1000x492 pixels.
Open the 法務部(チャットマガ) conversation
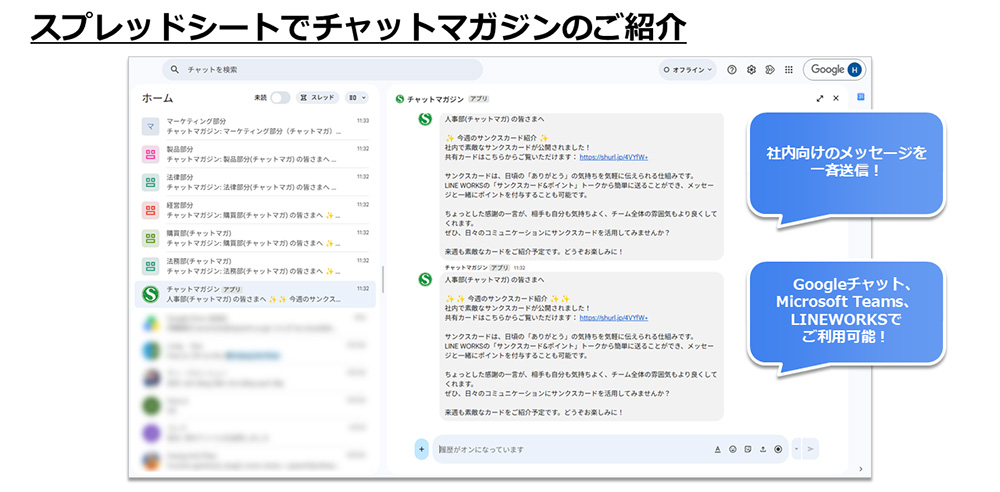tap(255, 266)
